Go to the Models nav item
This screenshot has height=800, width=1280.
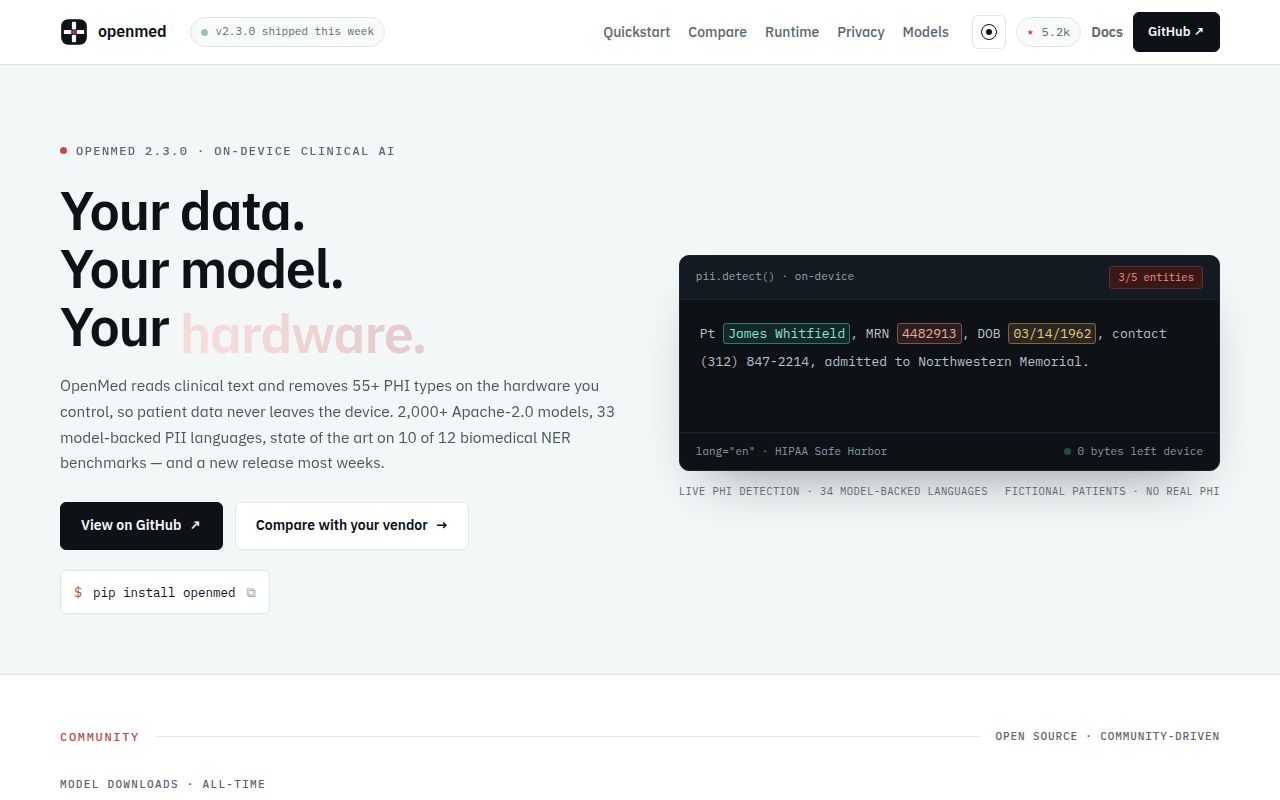tap(925, 32)
